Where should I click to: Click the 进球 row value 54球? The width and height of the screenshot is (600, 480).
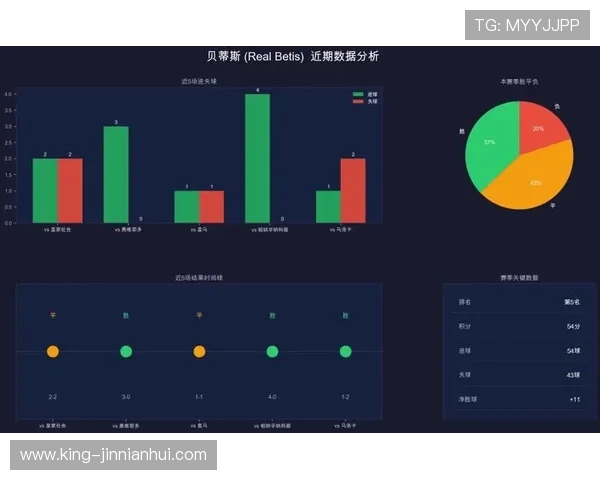pyautogui.click(x=573, y=351)
